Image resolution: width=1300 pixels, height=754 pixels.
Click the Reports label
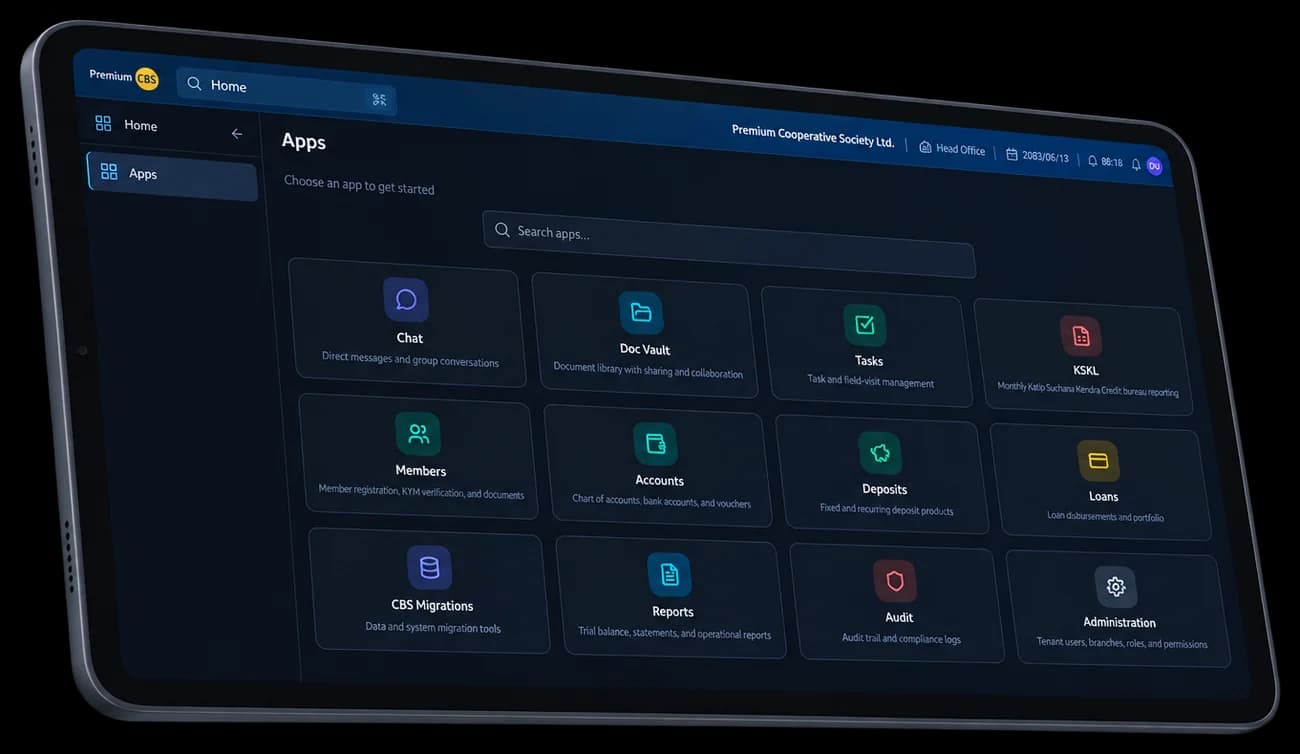click(x=673, y=612)
